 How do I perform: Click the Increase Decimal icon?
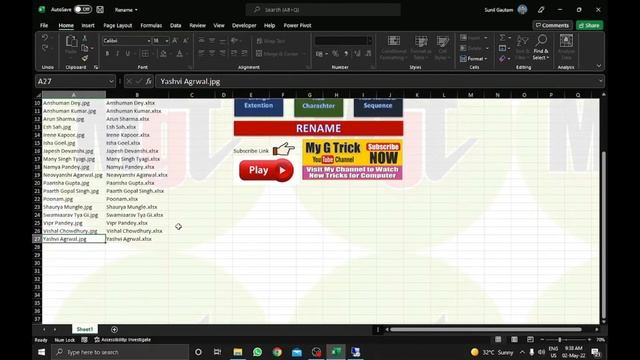click(357, 53)
